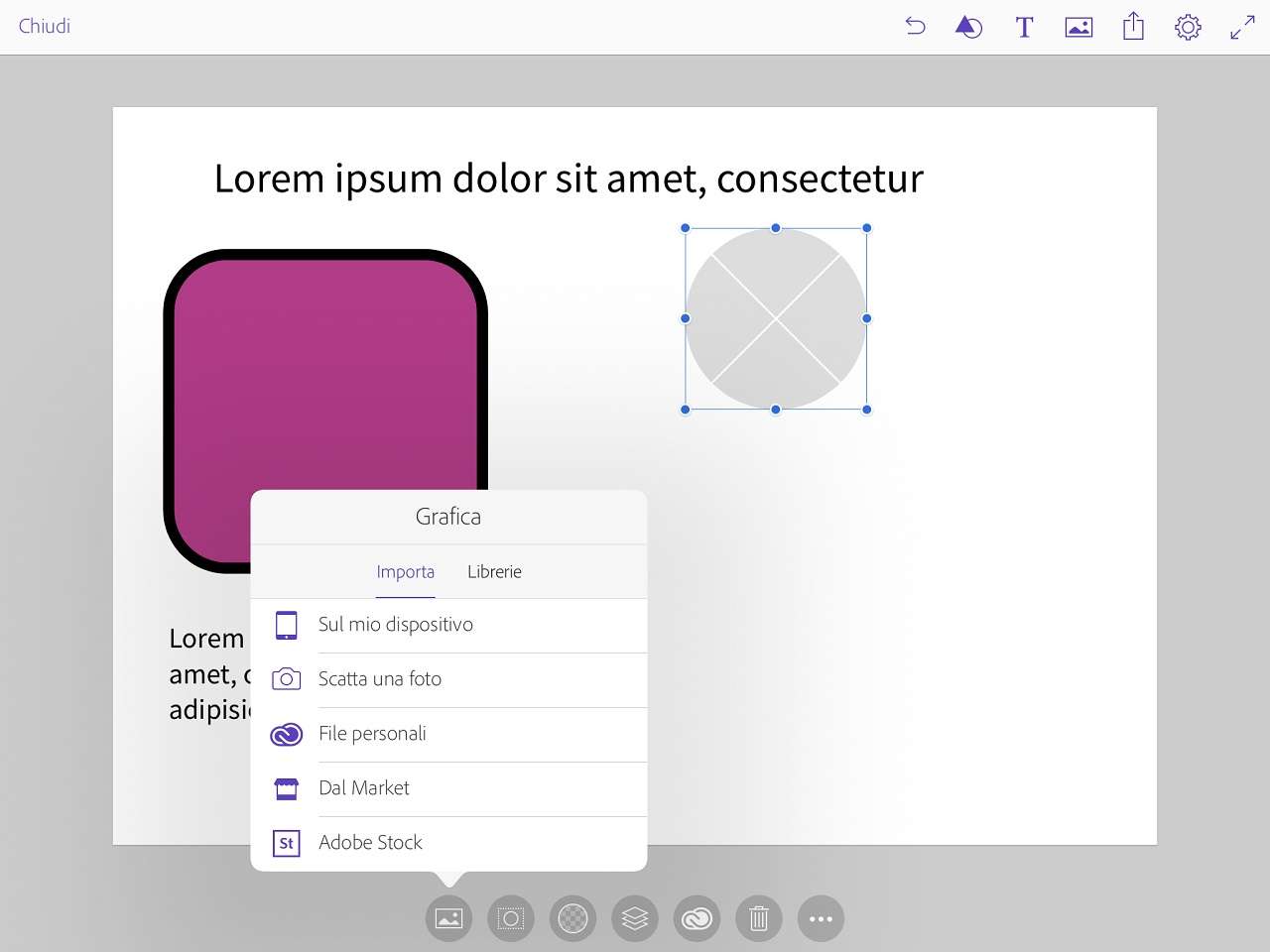This screenshot has width=1270, height=952.
Task: Open settings gear icon
Action: [x=1188, y=27]
